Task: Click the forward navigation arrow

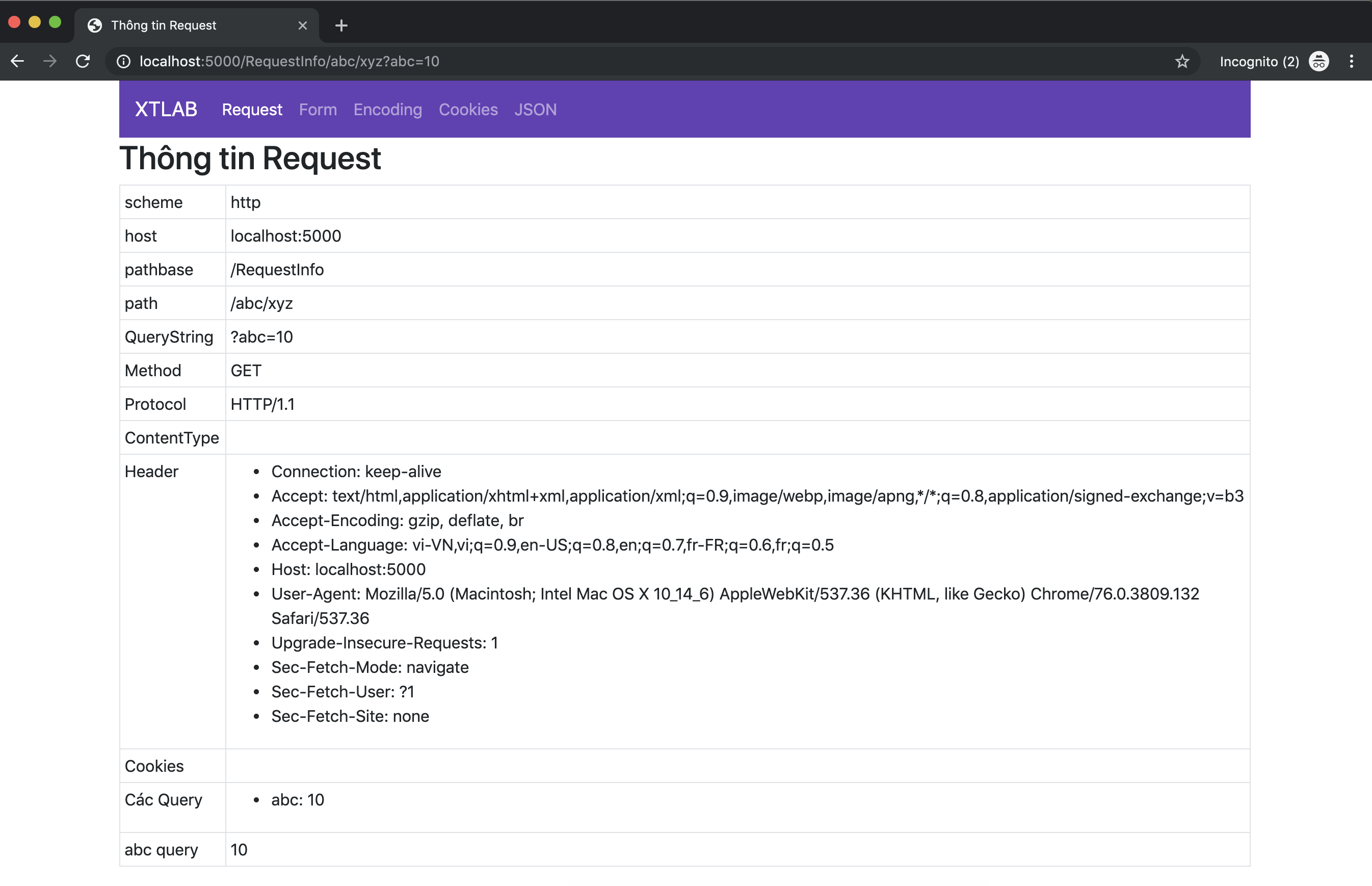Action: coord(50,61)
